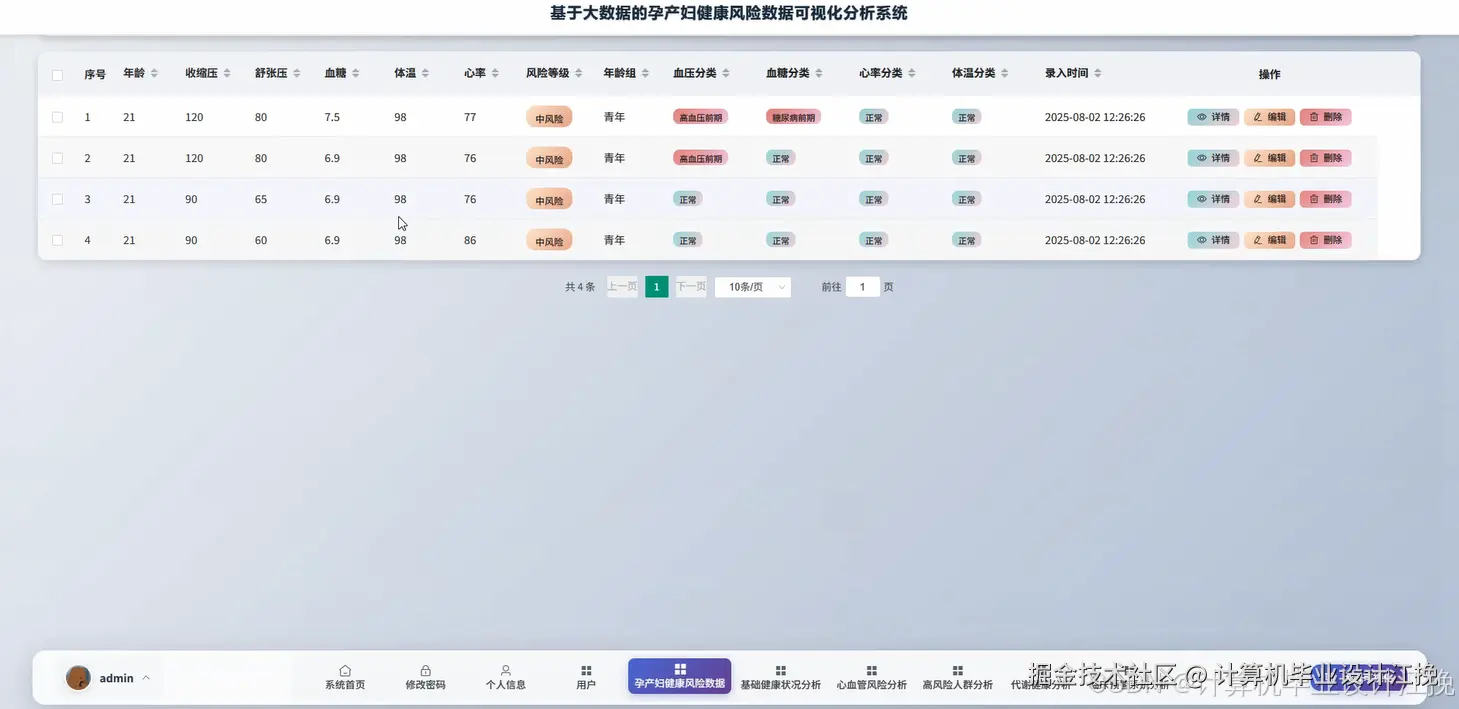Click the 个人信息 person icon
This screenshot has width=1459, height=709.
[x=506, y=671]
